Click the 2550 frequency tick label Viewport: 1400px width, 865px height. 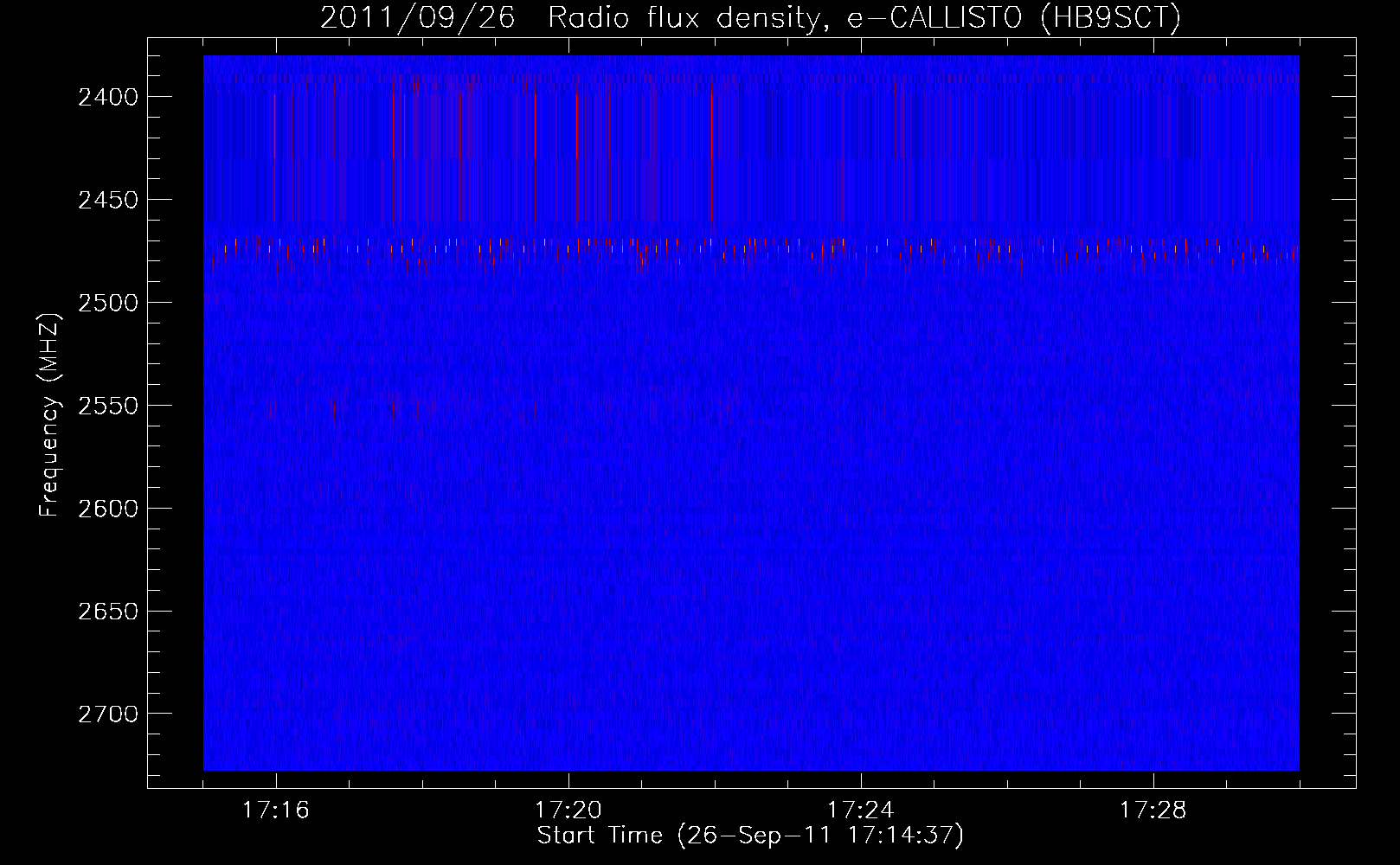[x=108, y=406]
